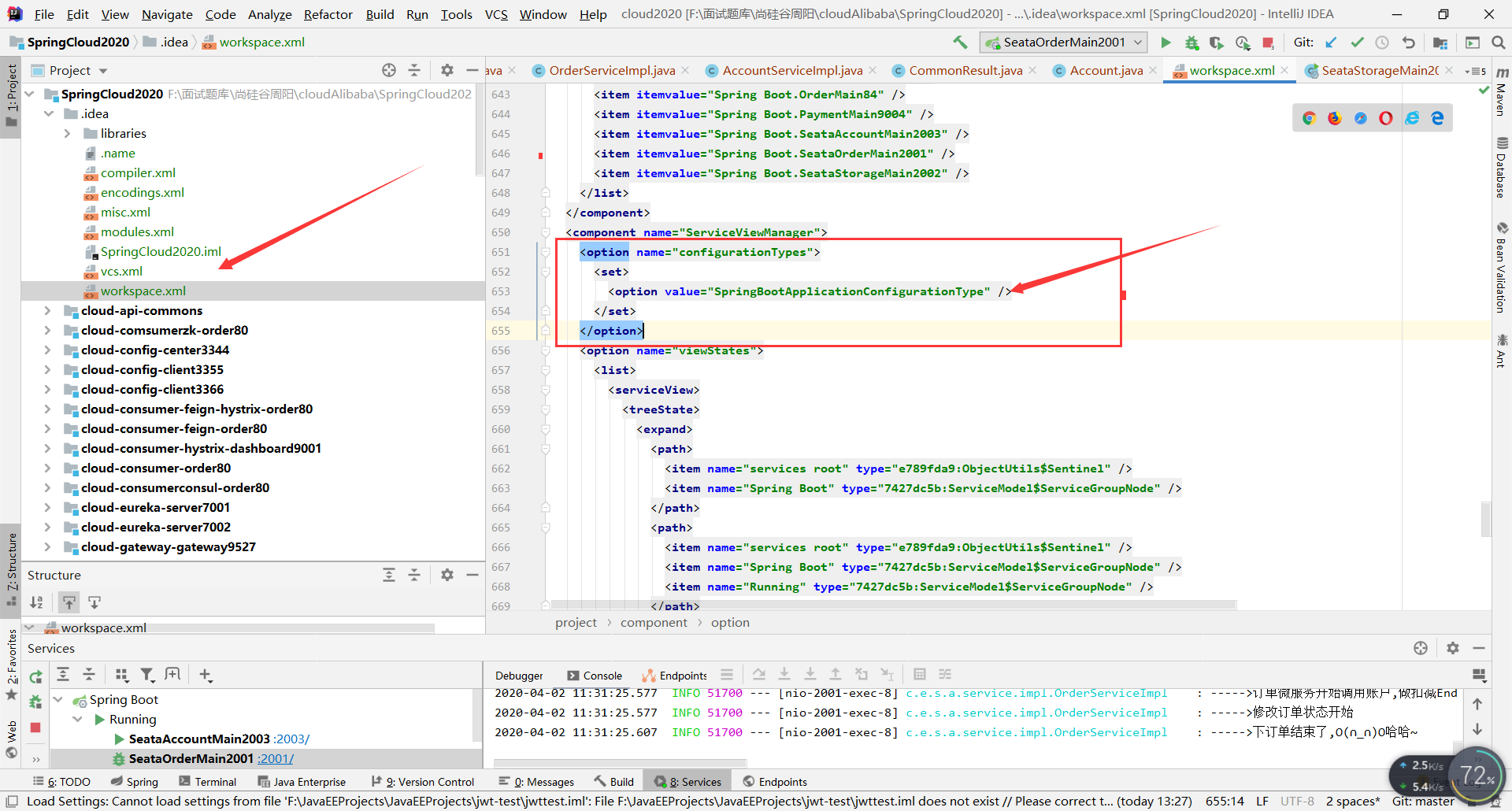The height and width of the screenshot is (811, 1512).
Task: Expand cloud-eureka-server7001 module
Action: 47,508
